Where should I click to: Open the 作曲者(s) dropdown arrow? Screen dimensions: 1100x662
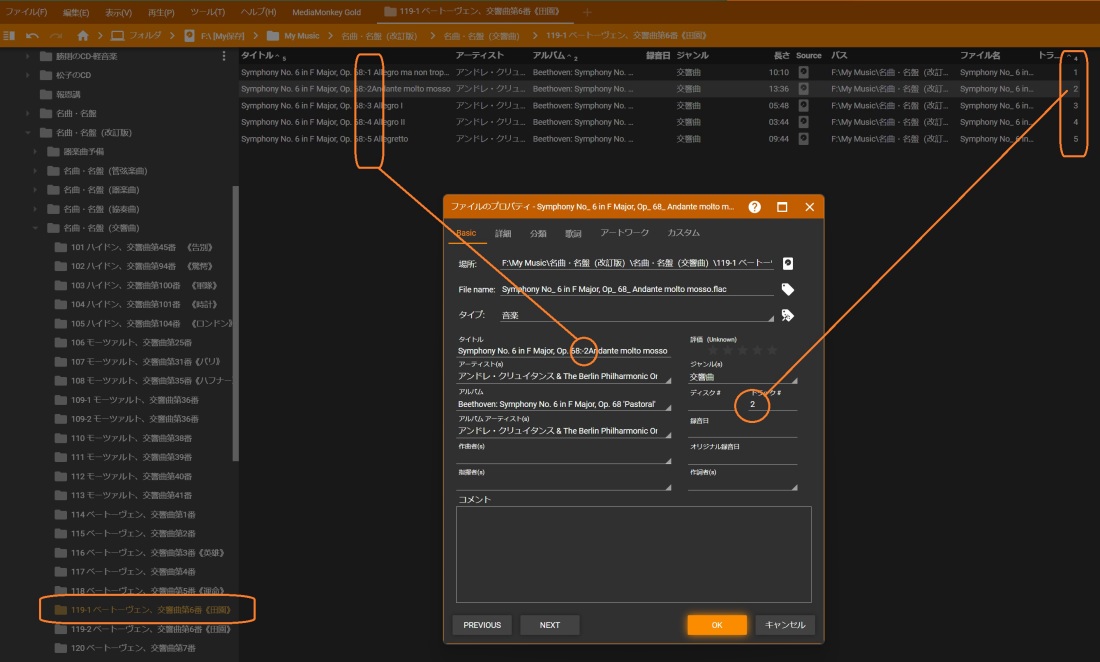pos(668,461)
